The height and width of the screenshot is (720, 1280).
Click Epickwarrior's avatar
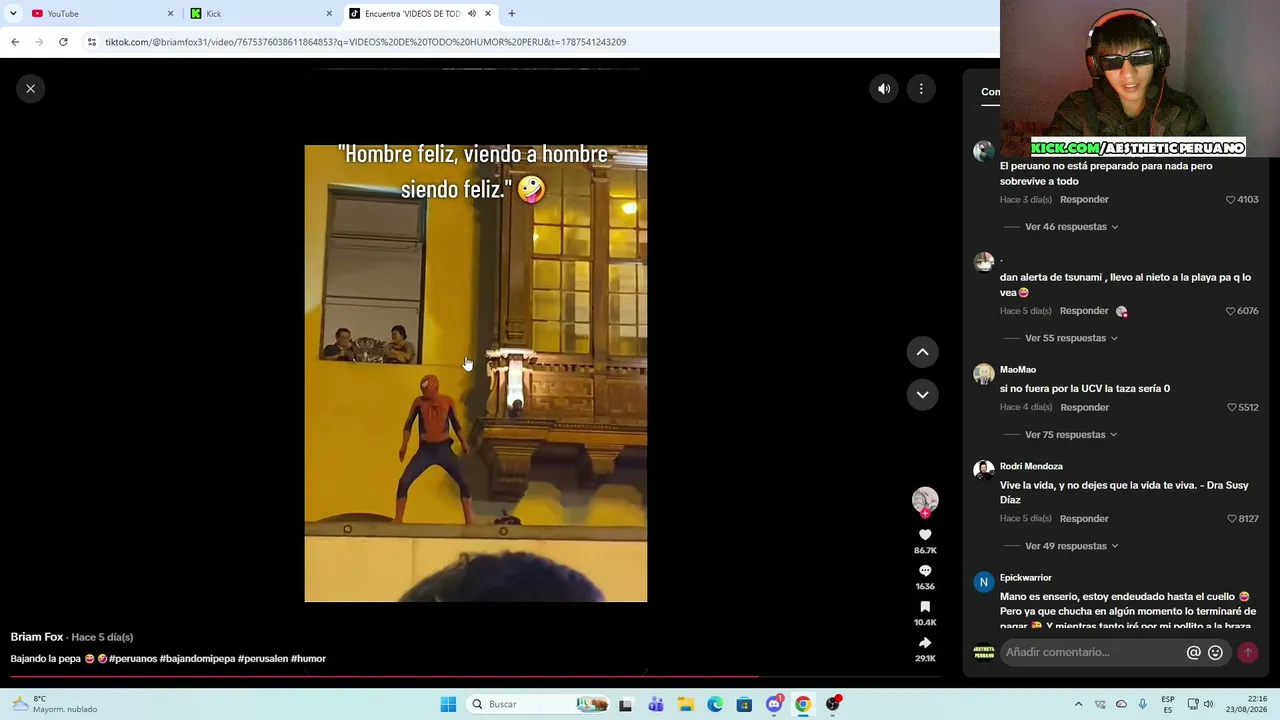[984, 582]
